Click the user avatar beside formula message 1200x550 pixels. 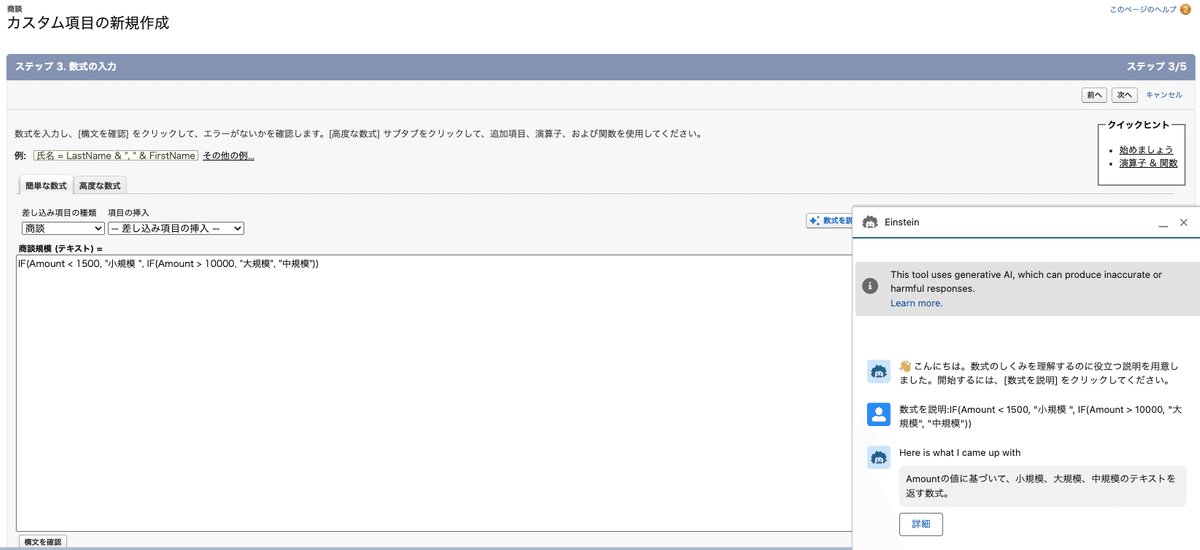click(878, 413)
